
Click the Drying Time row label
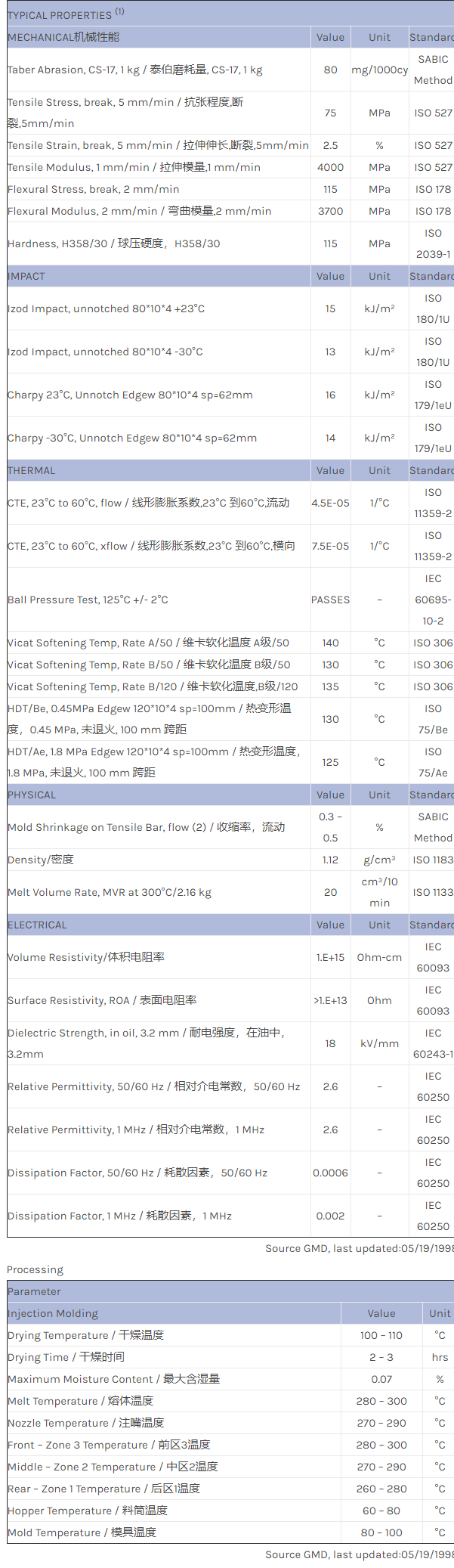pos(66,1358)
